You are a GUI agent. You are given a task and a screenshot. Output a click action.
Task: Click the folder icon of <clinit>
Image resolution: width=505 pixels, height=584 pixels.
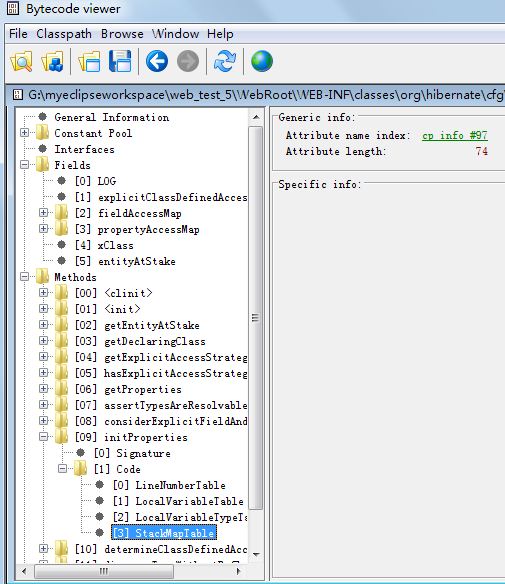[61, 293]
